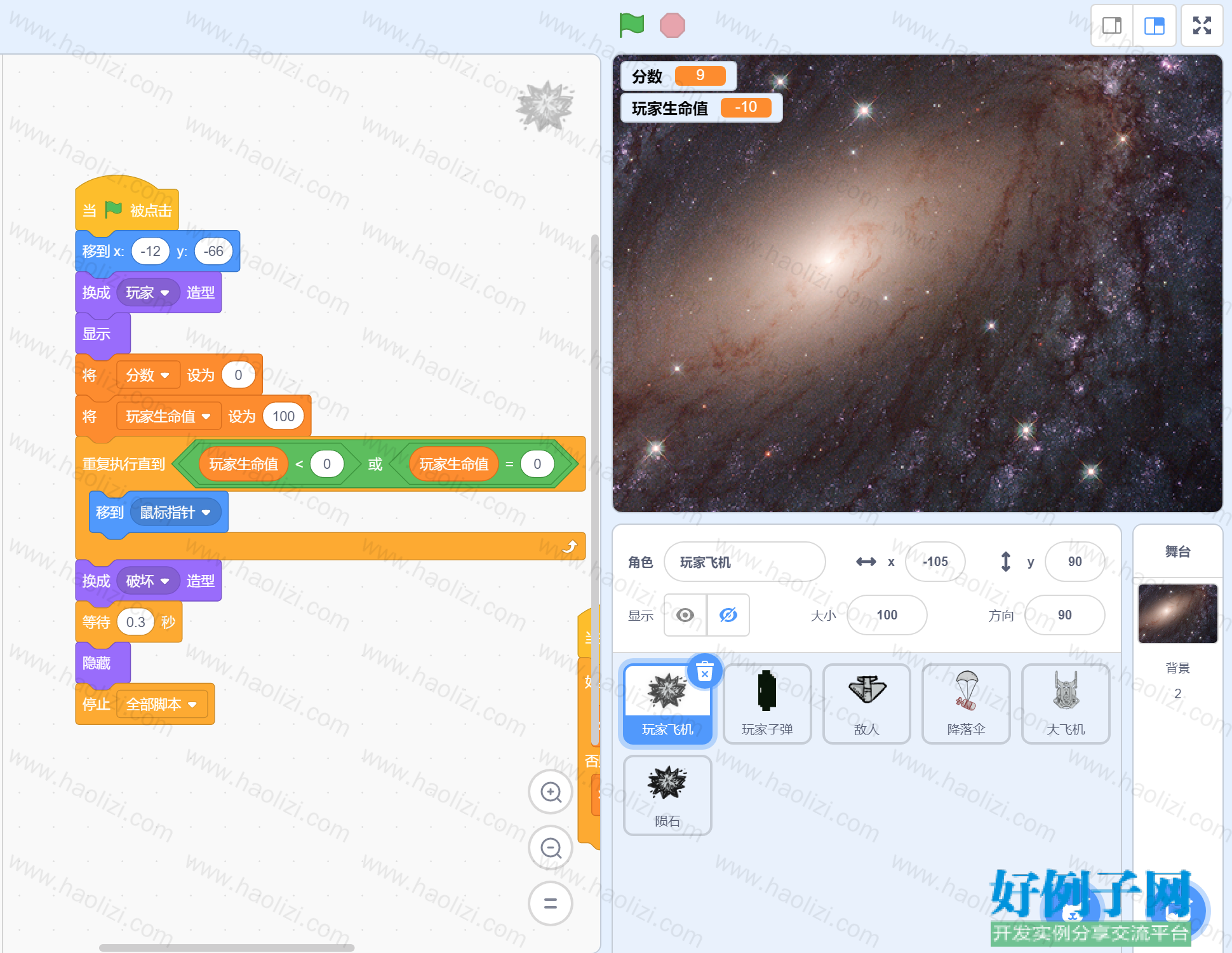
Task: Open costume dropdown 玩家 in switch block
Action: [148, 293]
